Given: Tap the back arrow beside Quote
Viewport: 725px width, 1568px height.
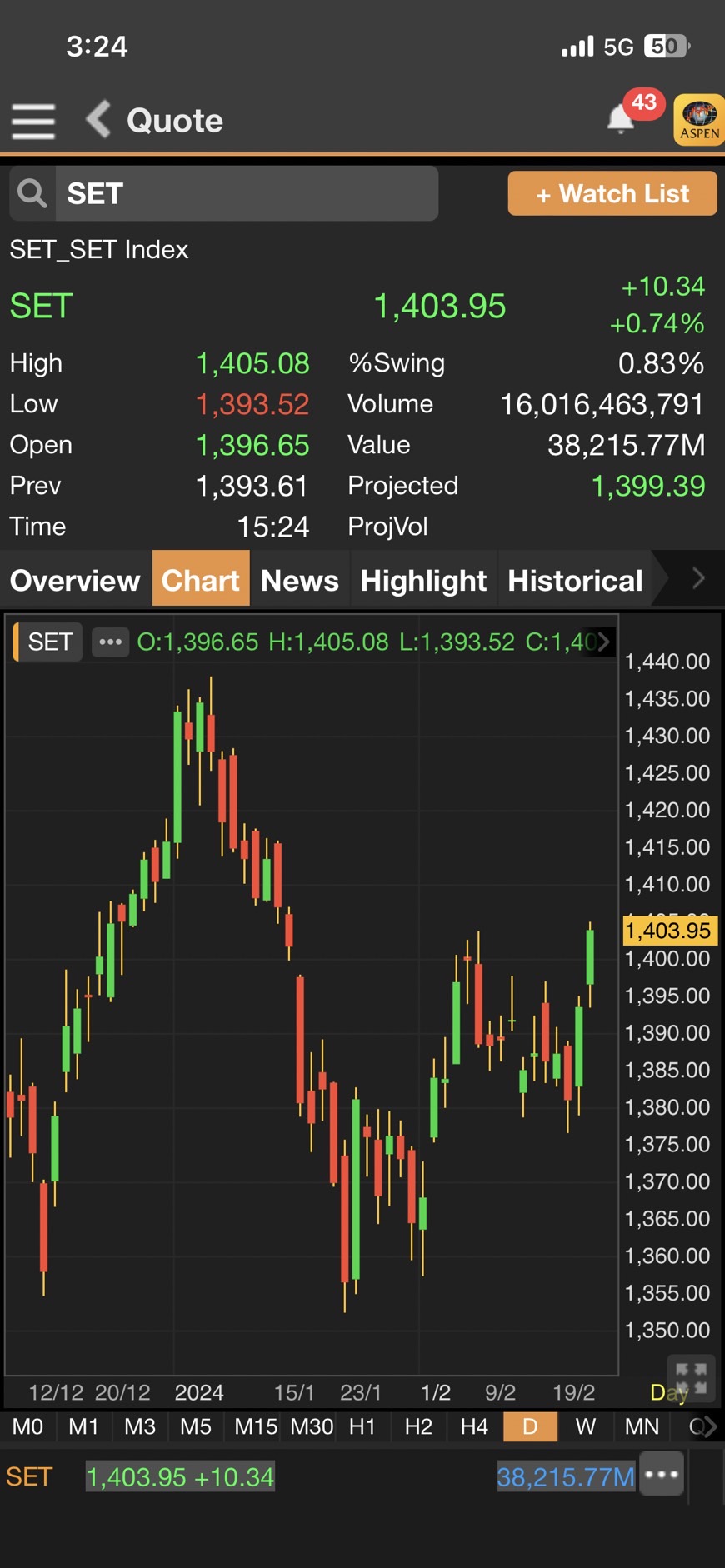Looking at the screenshot, I should [x=99, y=120].
